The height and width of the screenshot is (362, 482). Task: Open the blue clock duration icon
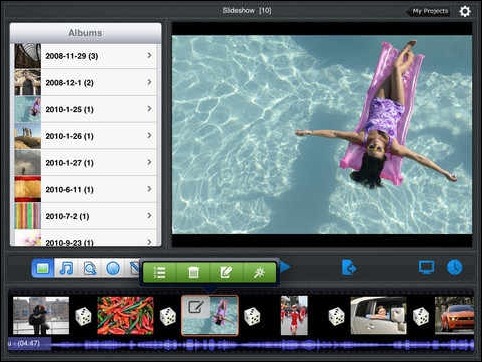454,267
